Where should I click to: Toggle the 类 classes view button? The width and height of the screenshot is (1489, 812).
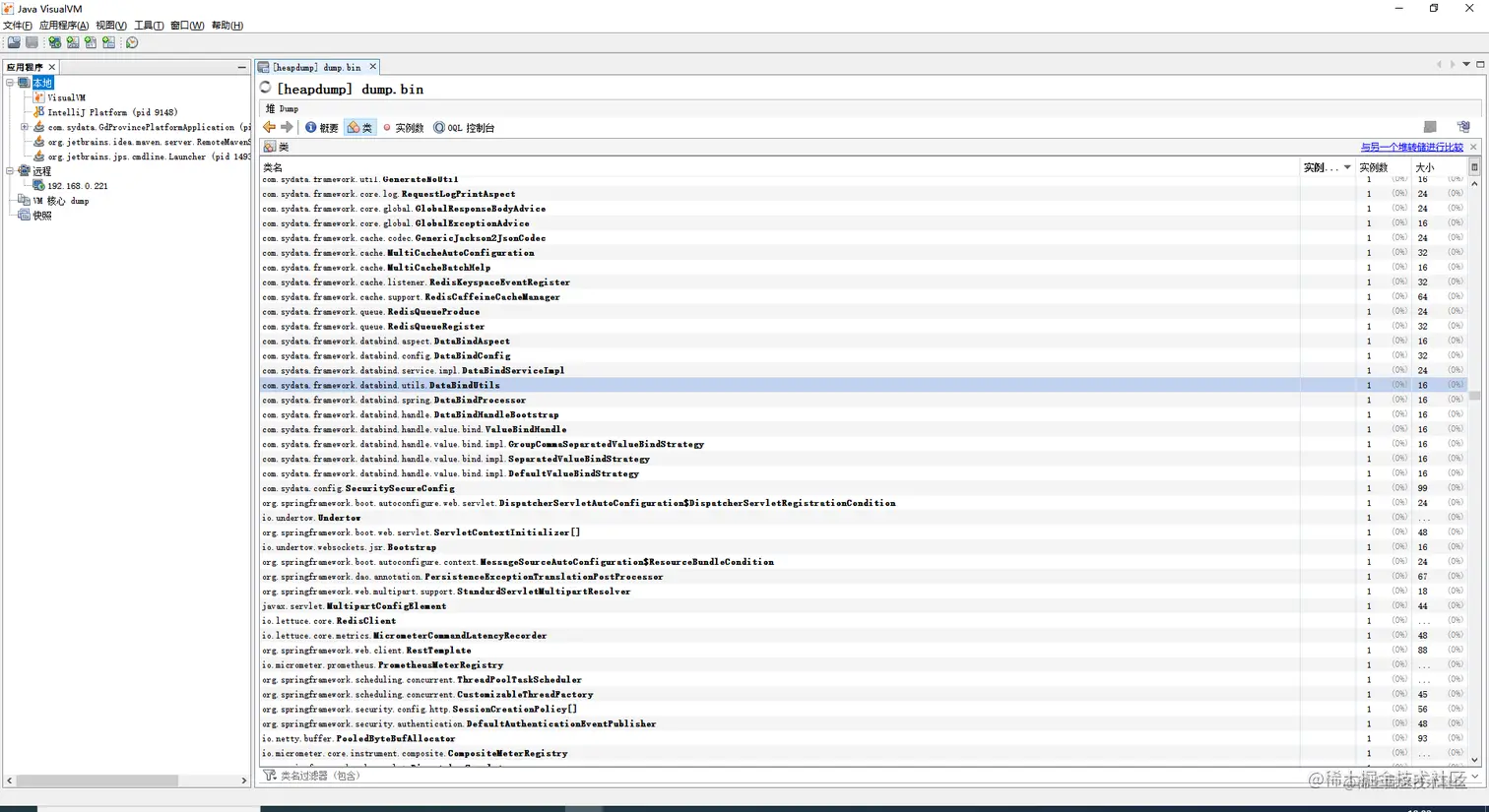pos(359,127)
